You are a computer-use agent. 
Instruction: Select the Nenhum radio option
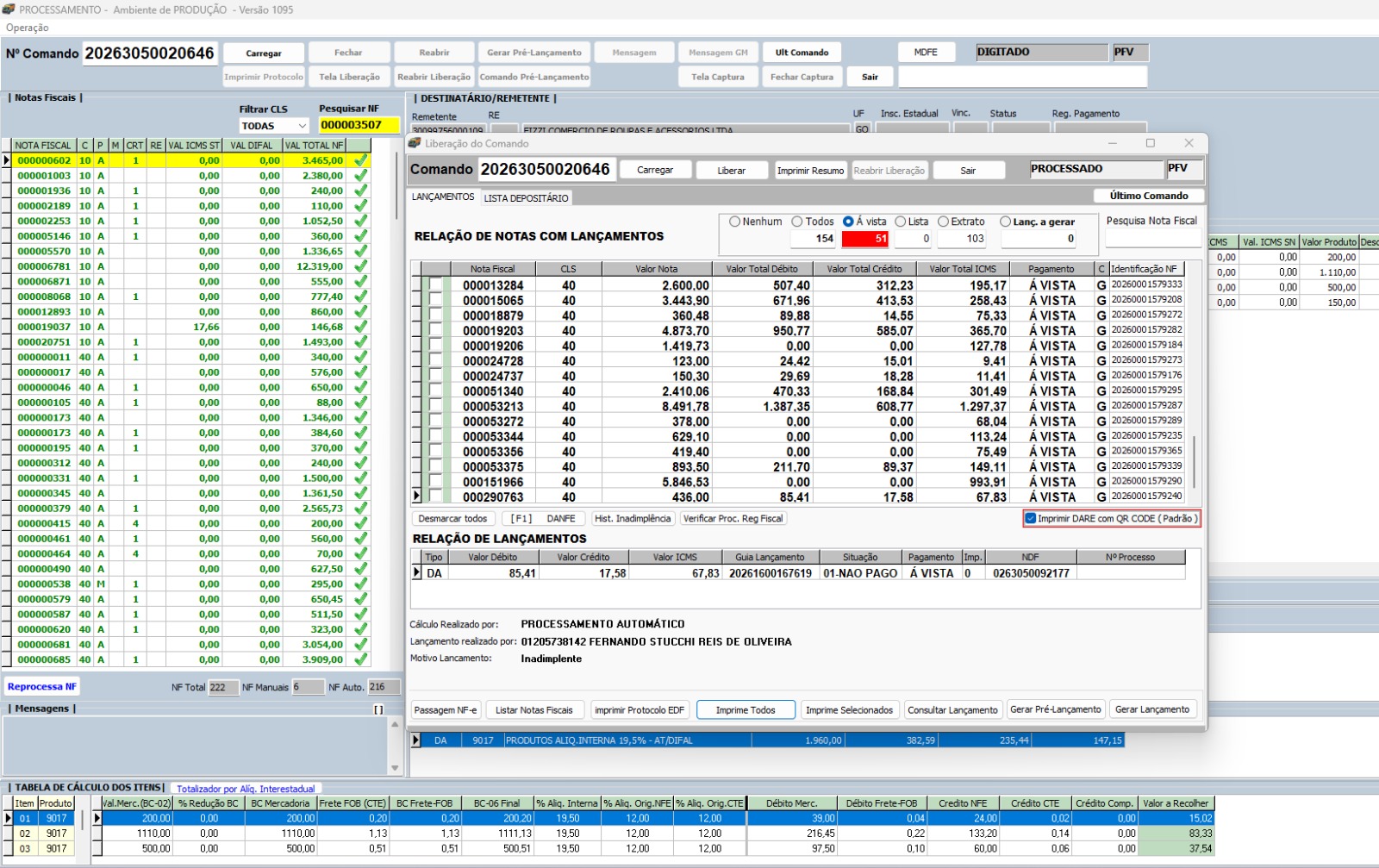click(x=735, y=222)
